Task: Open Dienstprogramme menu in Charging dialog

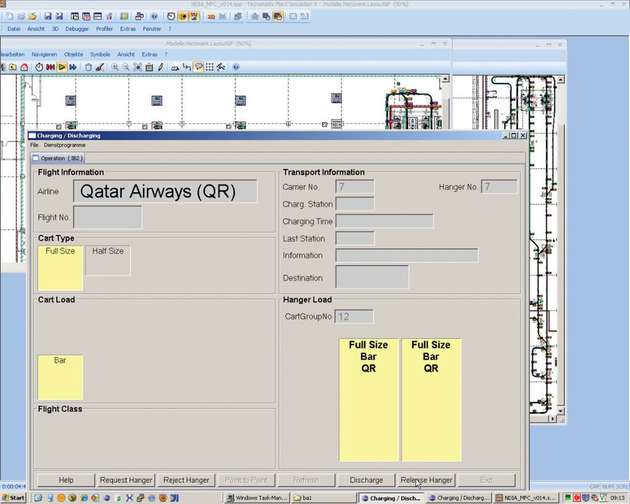Action: pyautogui.click(x=64, y=145)
